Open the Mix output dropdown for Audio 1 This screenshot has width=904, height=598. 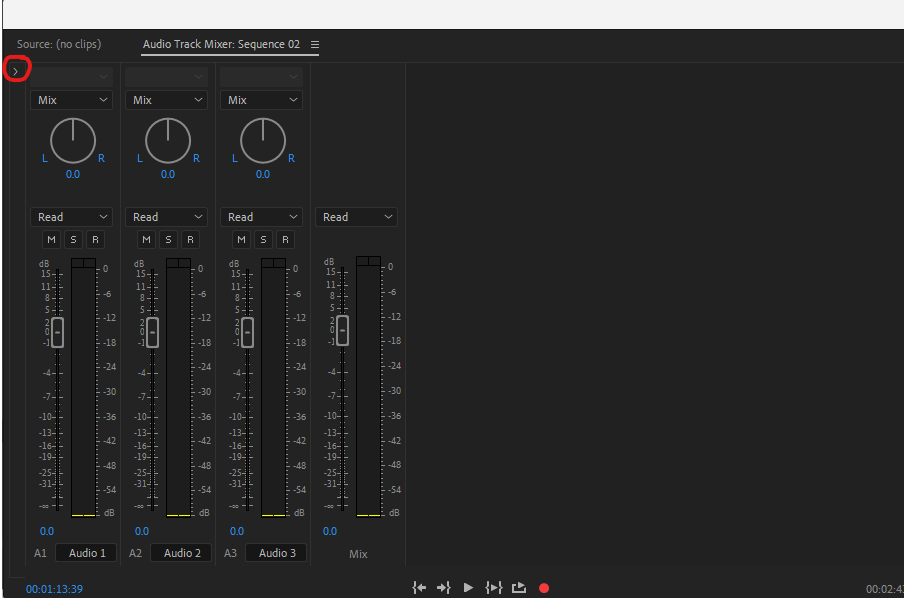(x=71, y=99)
